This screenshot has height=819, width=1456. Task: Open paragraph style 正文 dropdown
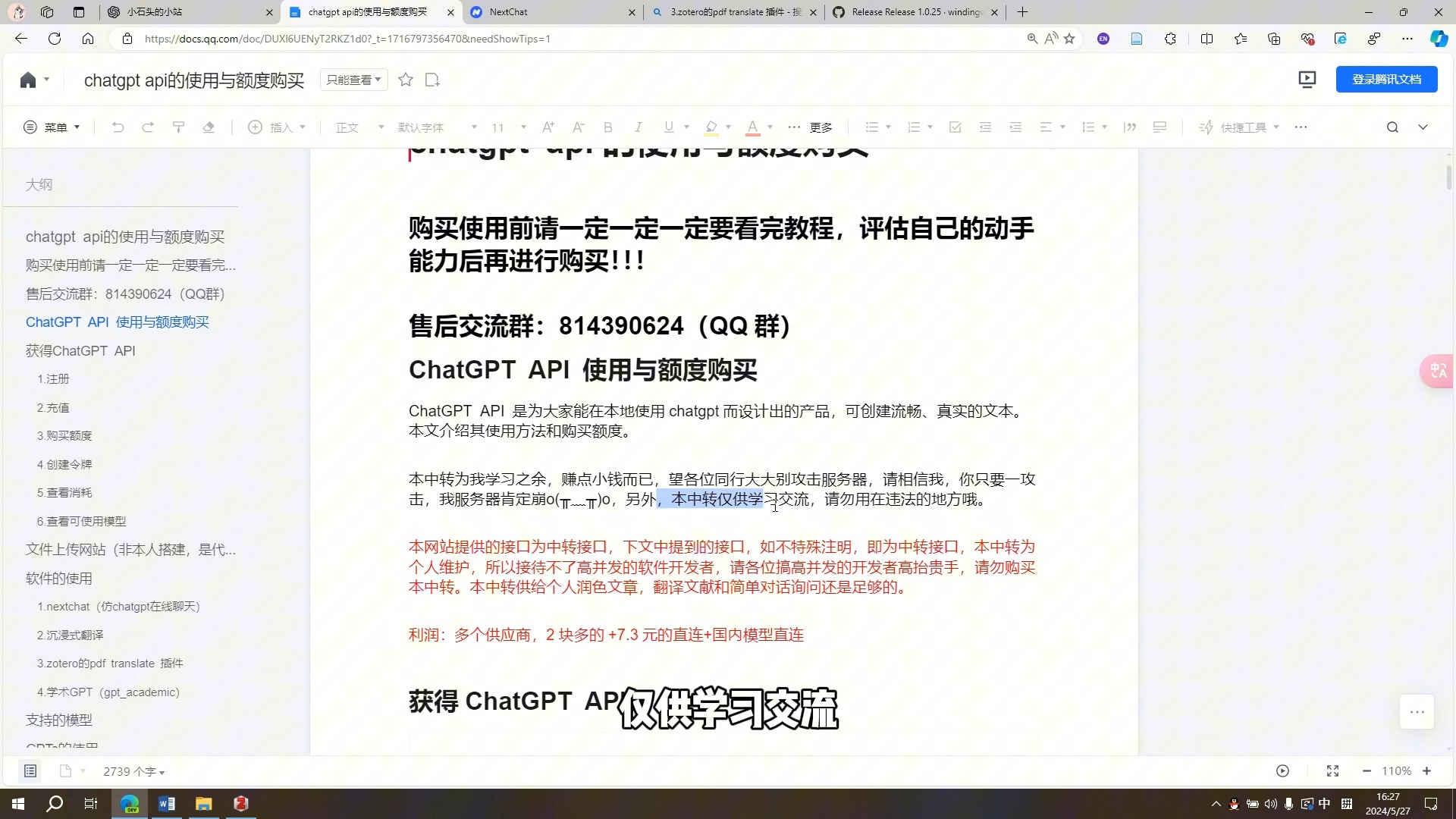(x=360, y=127)
